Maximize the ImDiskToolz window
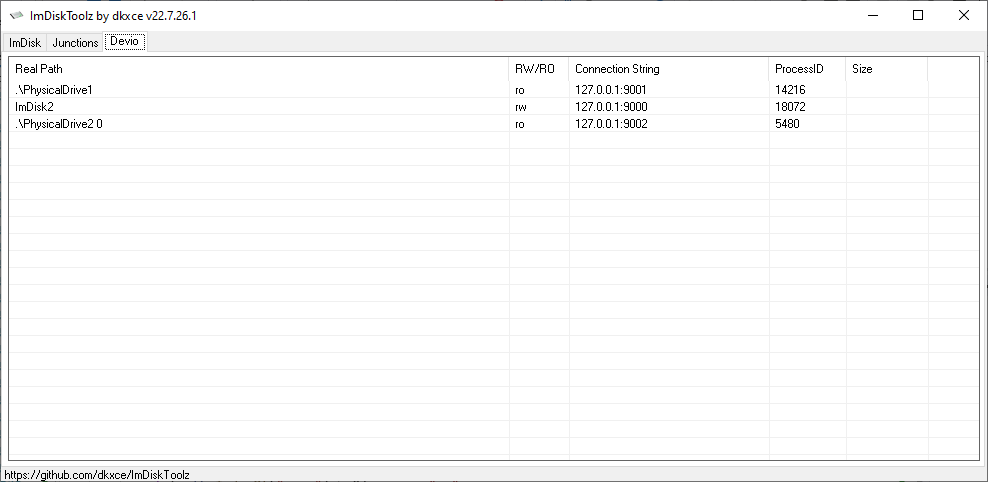 [x=918, y=16]
